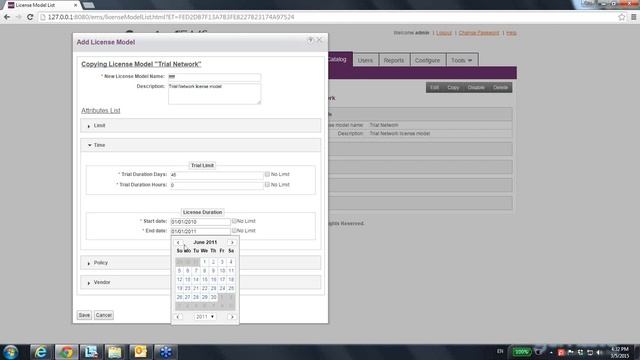The height and width of the screenshot is (360, 640).
Task: Click the Description text area
Action: tap(214, 93)
